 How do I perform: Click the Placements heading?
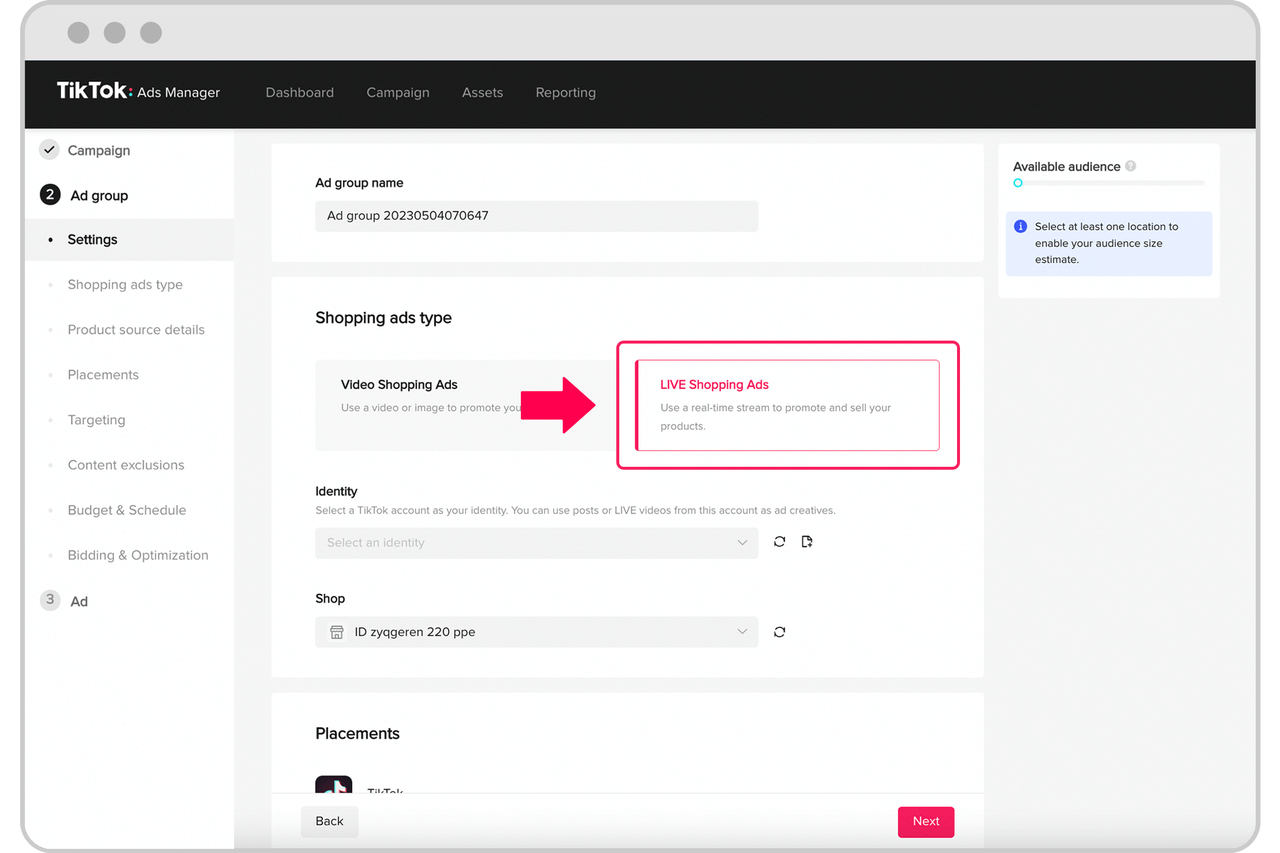[x=357, y=733]
